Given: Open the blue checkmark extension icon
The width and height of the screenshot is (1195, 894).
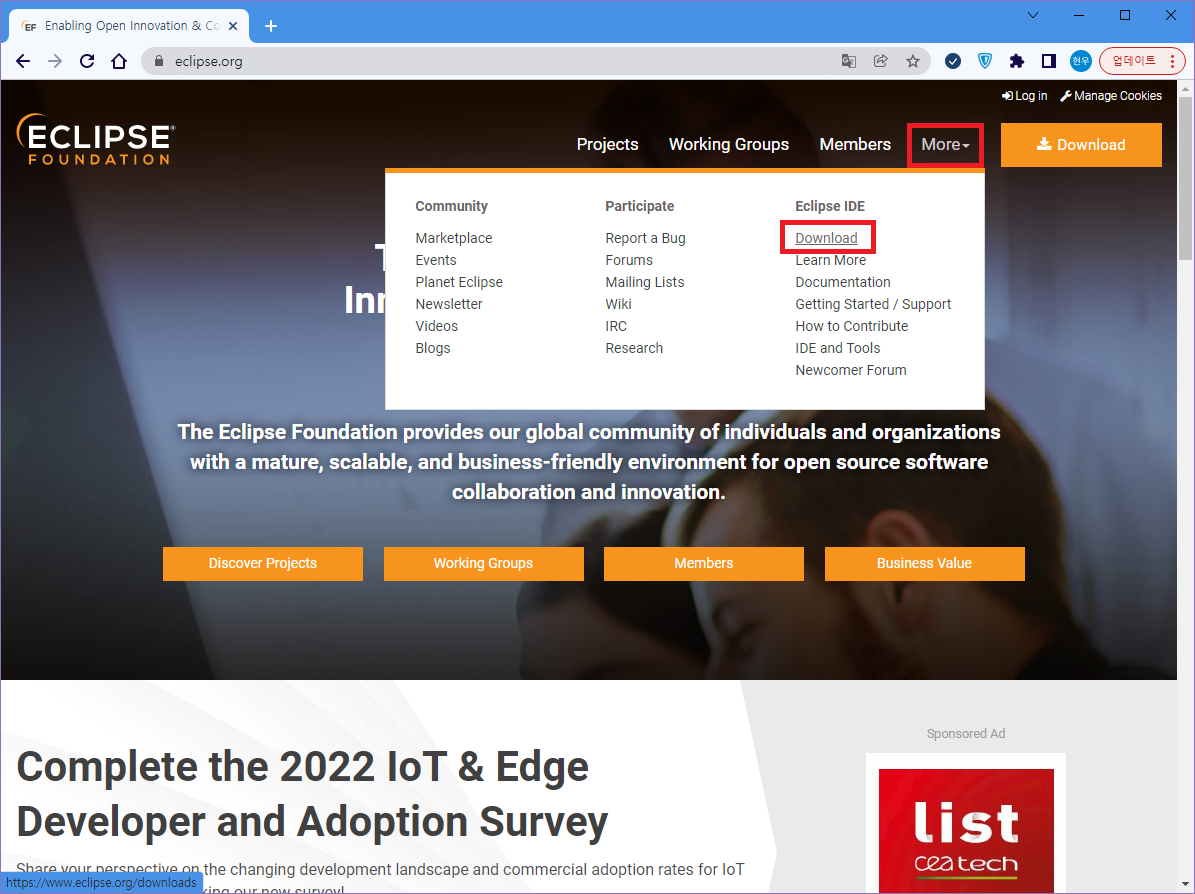Looking at the screenshot, I should tap(953, 61).
